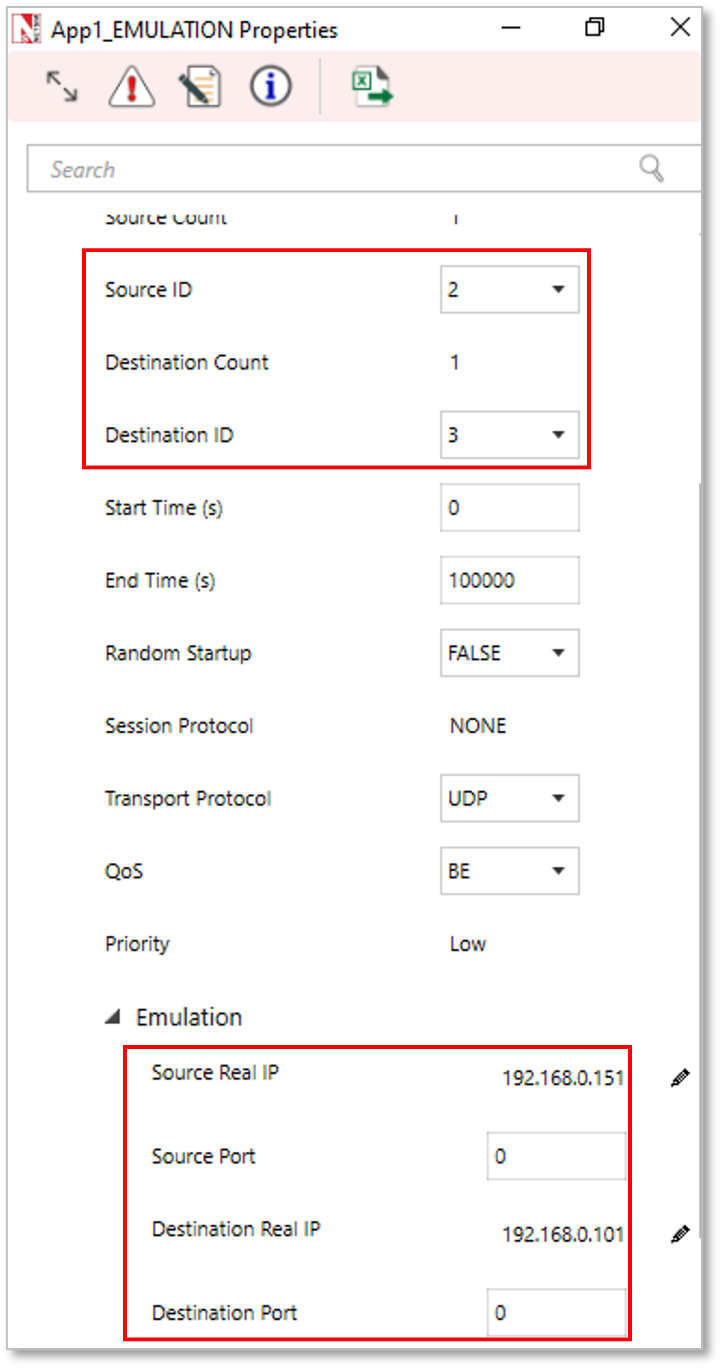The width and height of the screenshot is (722, 1369).
Task: Click the expand/collapse arrows toolbar icon
Action: (62, 87)
